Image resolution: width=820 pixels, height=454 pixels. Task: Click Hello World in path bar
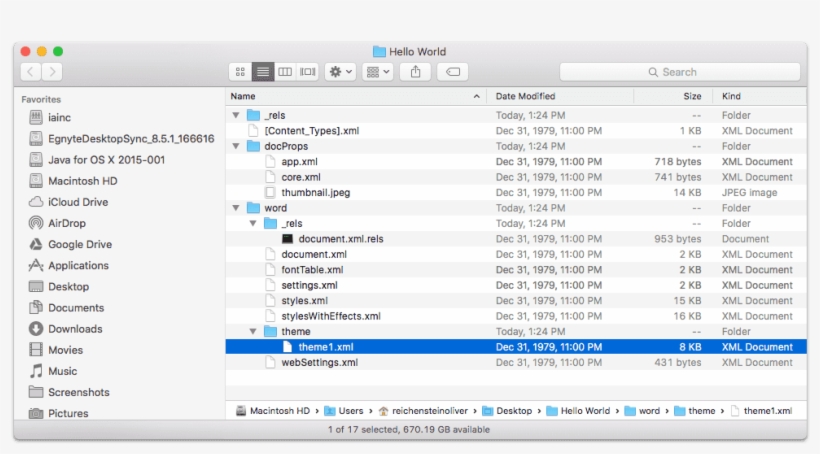pyautogui.click(x=578, y=411)
